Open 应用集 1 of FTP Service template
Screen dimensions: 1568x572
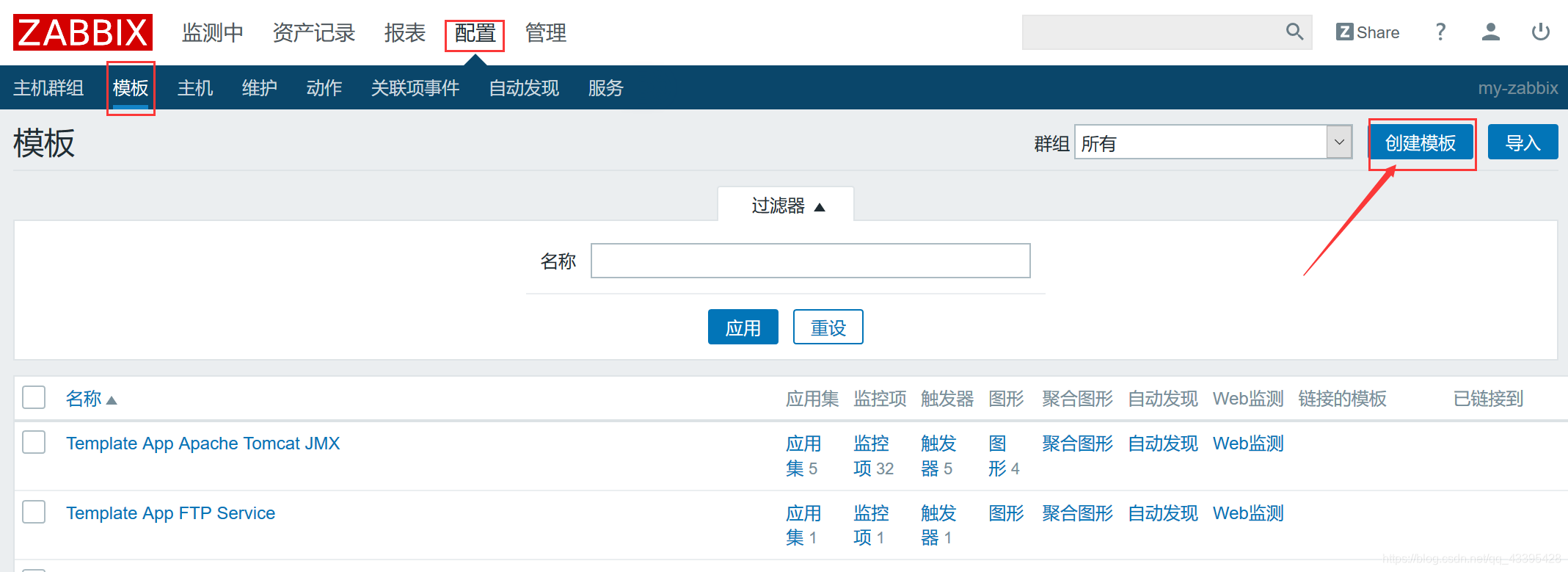click(x=803, y=526)
